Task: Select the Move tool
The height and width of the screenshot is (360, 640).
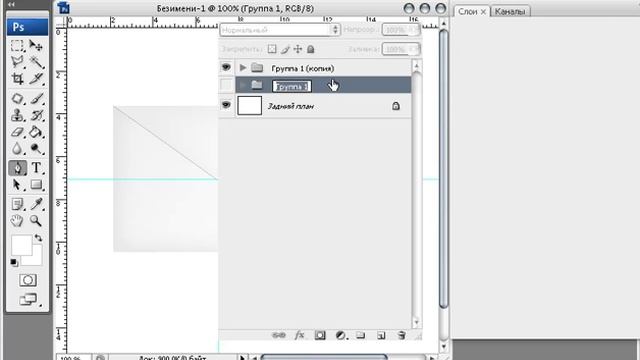Action: click(x=36, y=46)
